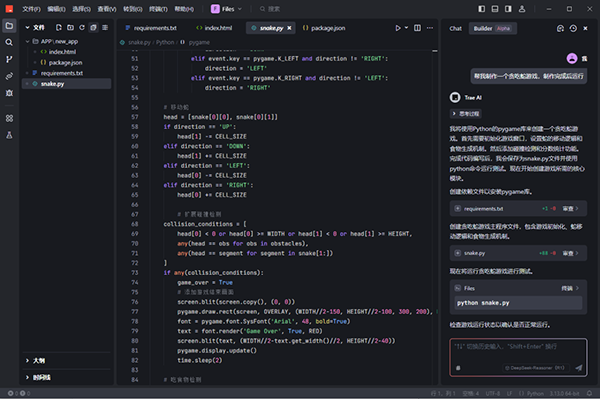Click the 3.13.0 64-bit interpreter selector
This screenshot has width=600, height=399.
point(564,393)
